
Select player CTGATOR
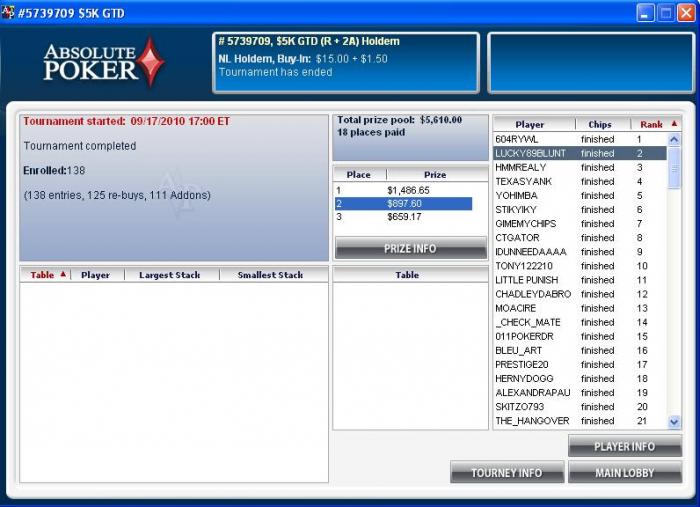pyautogui.click(x=580, y=238)
